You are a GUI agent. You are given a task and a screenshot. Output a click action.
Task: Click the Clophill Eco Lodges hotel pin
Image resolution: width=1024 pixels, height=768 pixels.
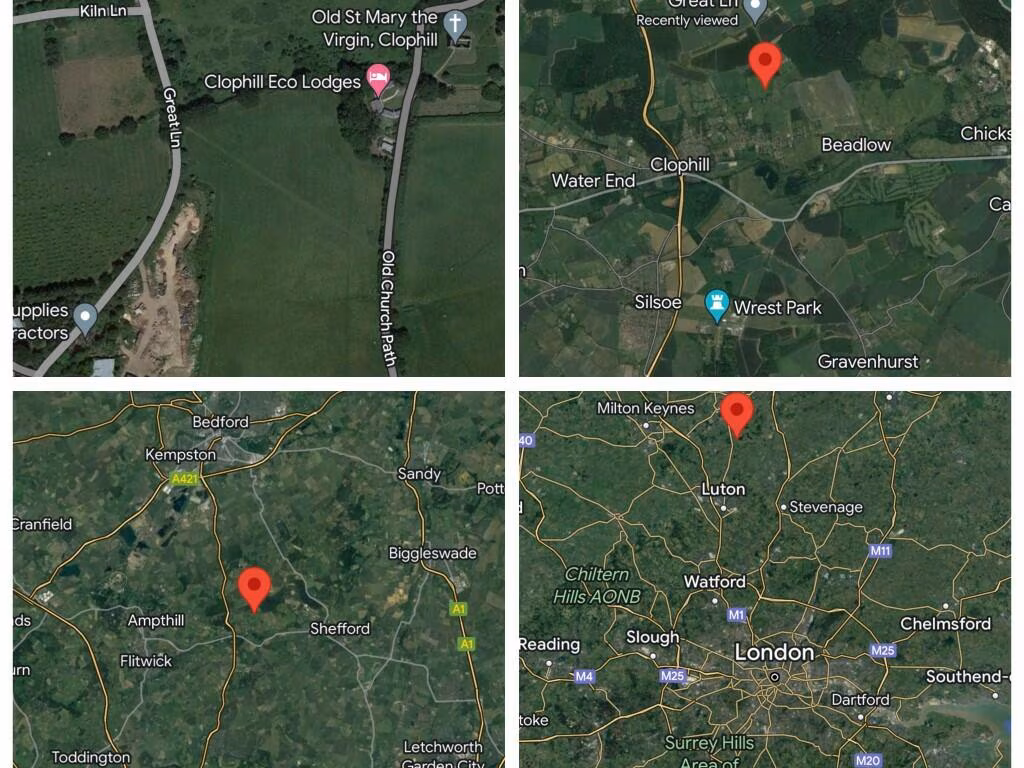pos(378,81)
